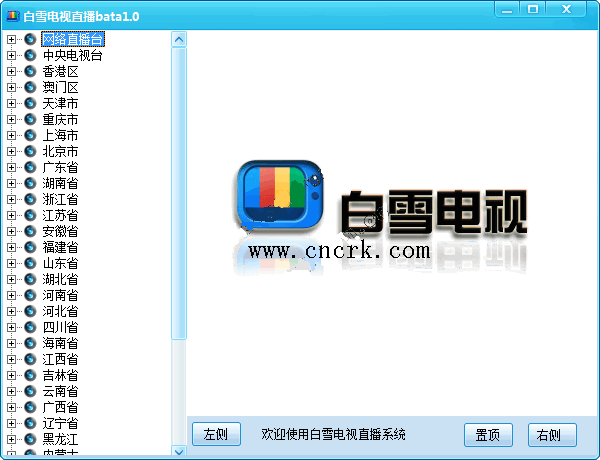Click the globe icon beside 浙江省

tap(30, 199)
